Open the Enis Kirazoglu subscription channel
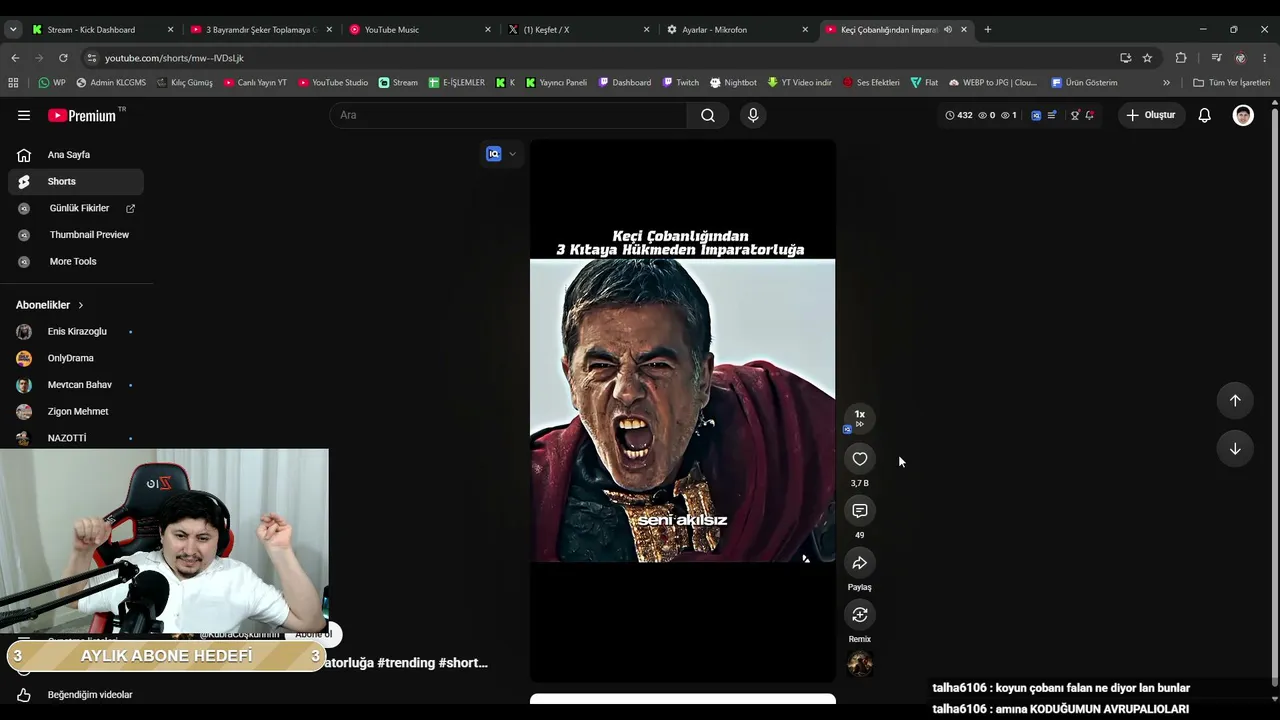The width and height of the screenshot is (1280, 720). point(76,332)
